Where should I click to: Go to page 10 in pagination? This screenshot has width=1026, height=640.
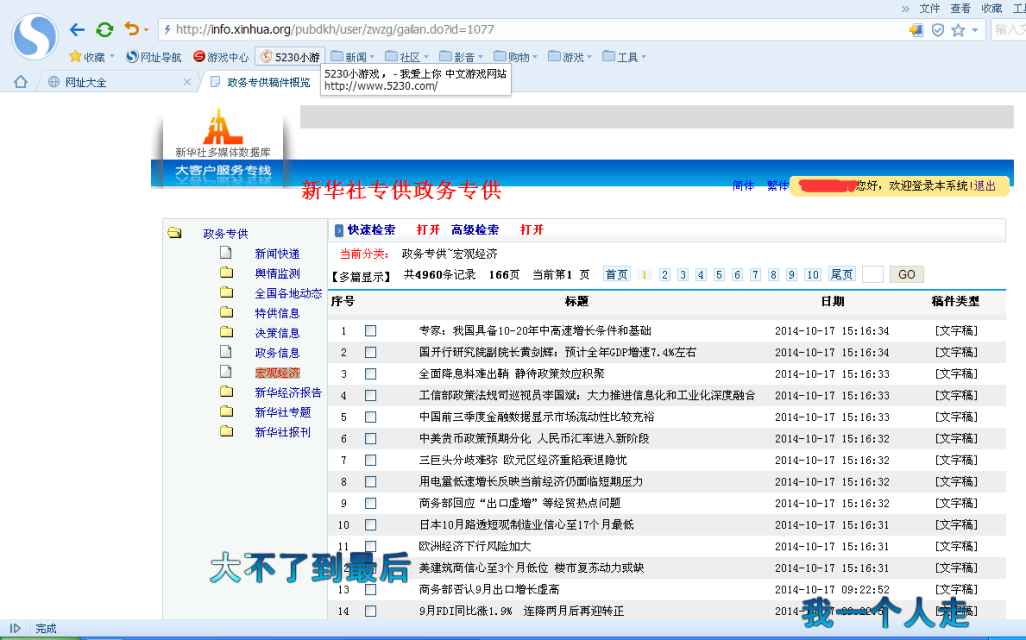(812, 274)
